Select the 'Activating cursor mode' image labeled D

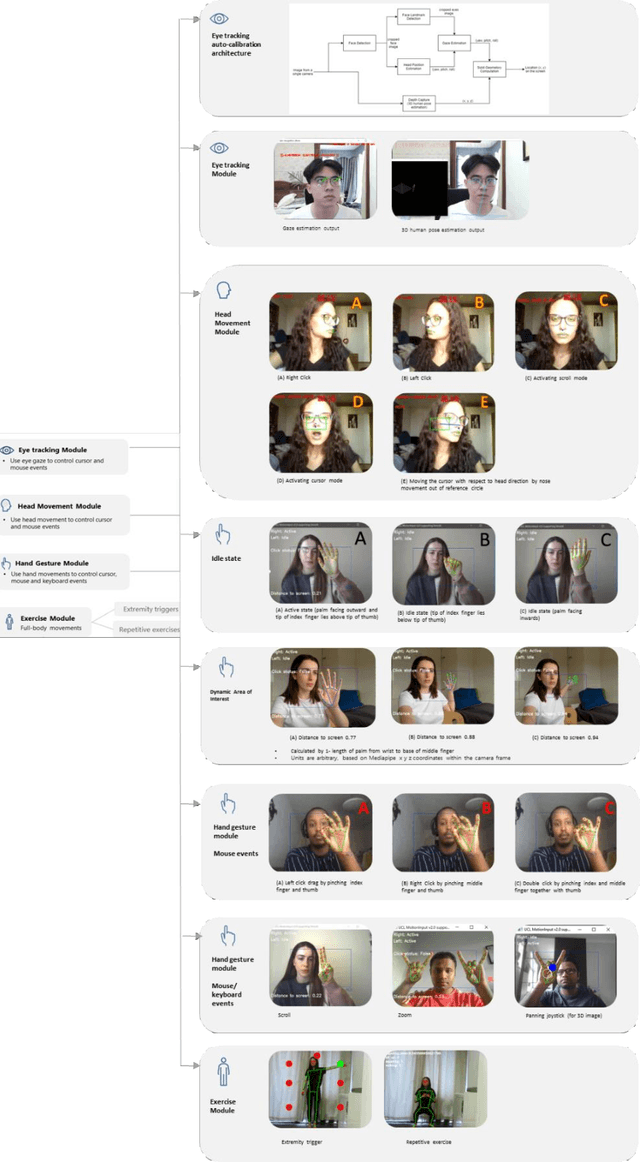tap(320, 432)
